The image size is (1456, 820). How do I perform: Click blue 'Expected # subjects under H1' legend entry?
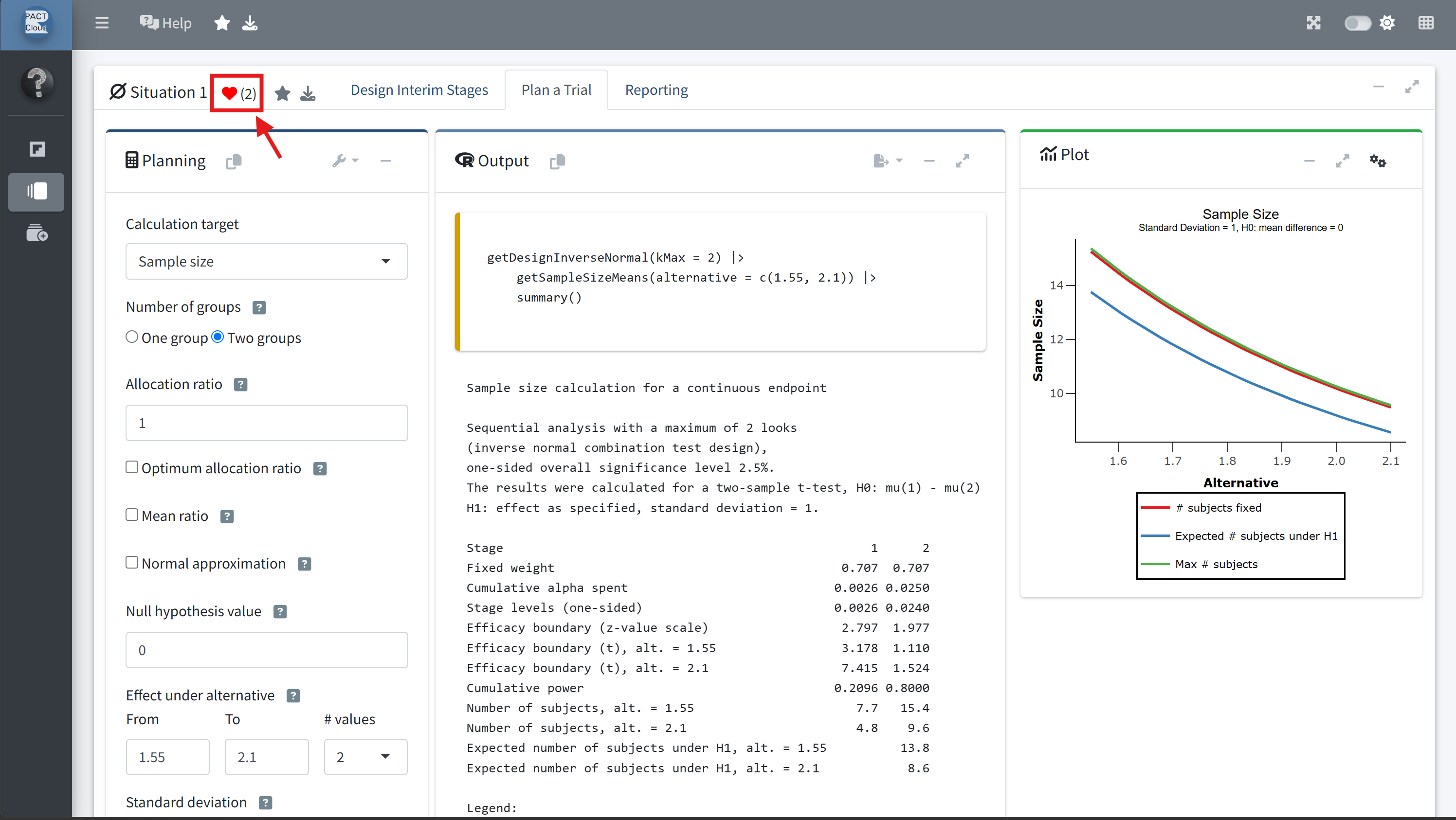(1239, 536)
